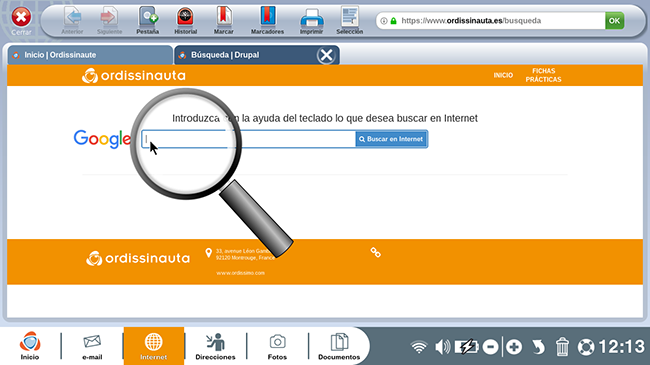Bookmark this page with Marcar
The height and width of the screenshot is (365, 650).
pyautogui.click(x=223, y=20)
